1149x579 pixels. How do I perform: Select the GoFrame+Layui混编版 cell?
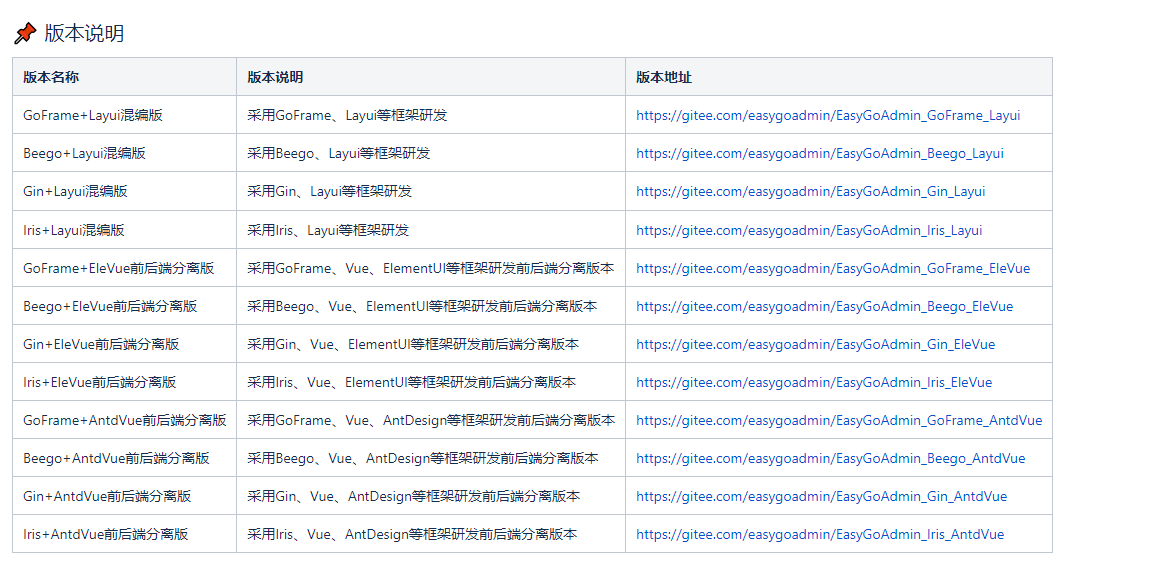(x=125, y=115)
